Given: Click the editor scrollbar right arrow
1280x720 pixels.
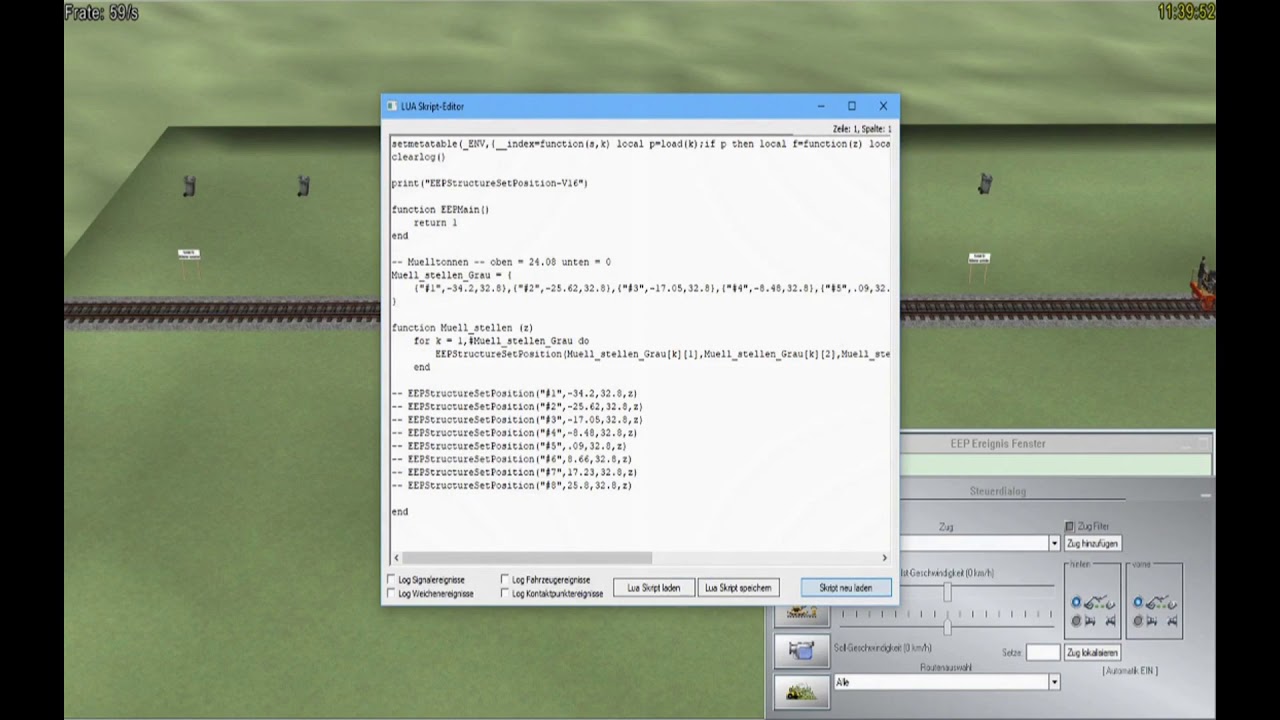Looking at the screenshot, I should coord(884,558).
